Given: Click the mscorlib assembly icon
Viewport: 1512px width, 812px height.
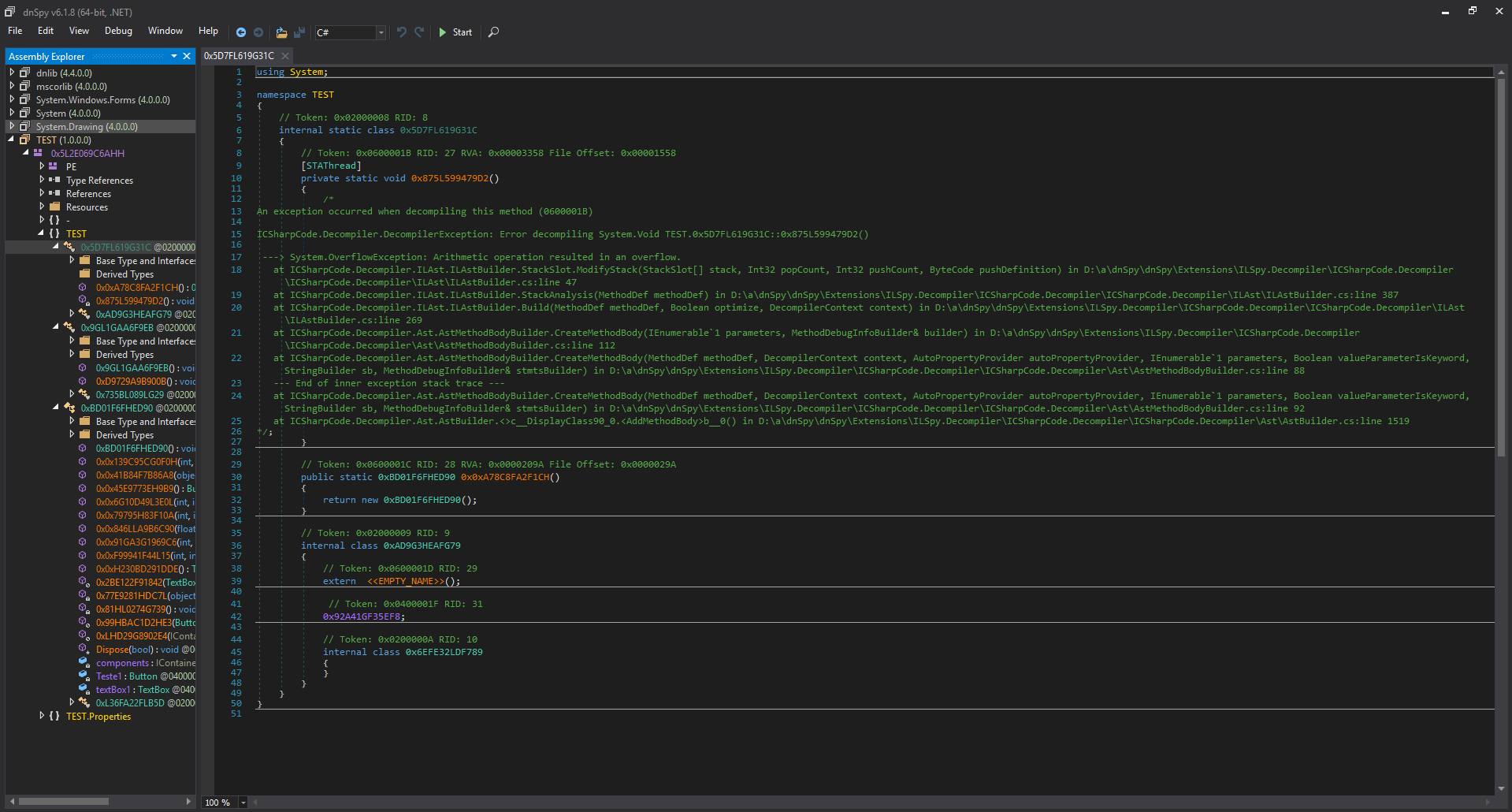Looking at the screenshot, I should pyautogui.click(x=25, y=87).
